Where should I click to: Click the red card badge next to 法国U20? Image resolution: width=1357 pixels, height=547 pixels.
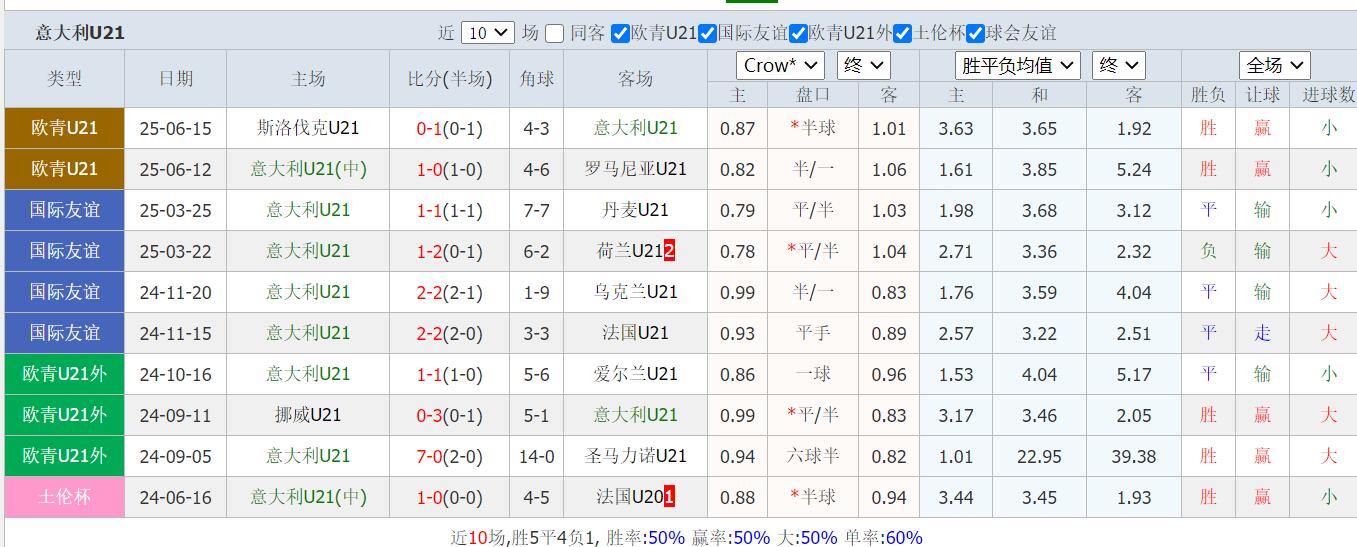669,496
